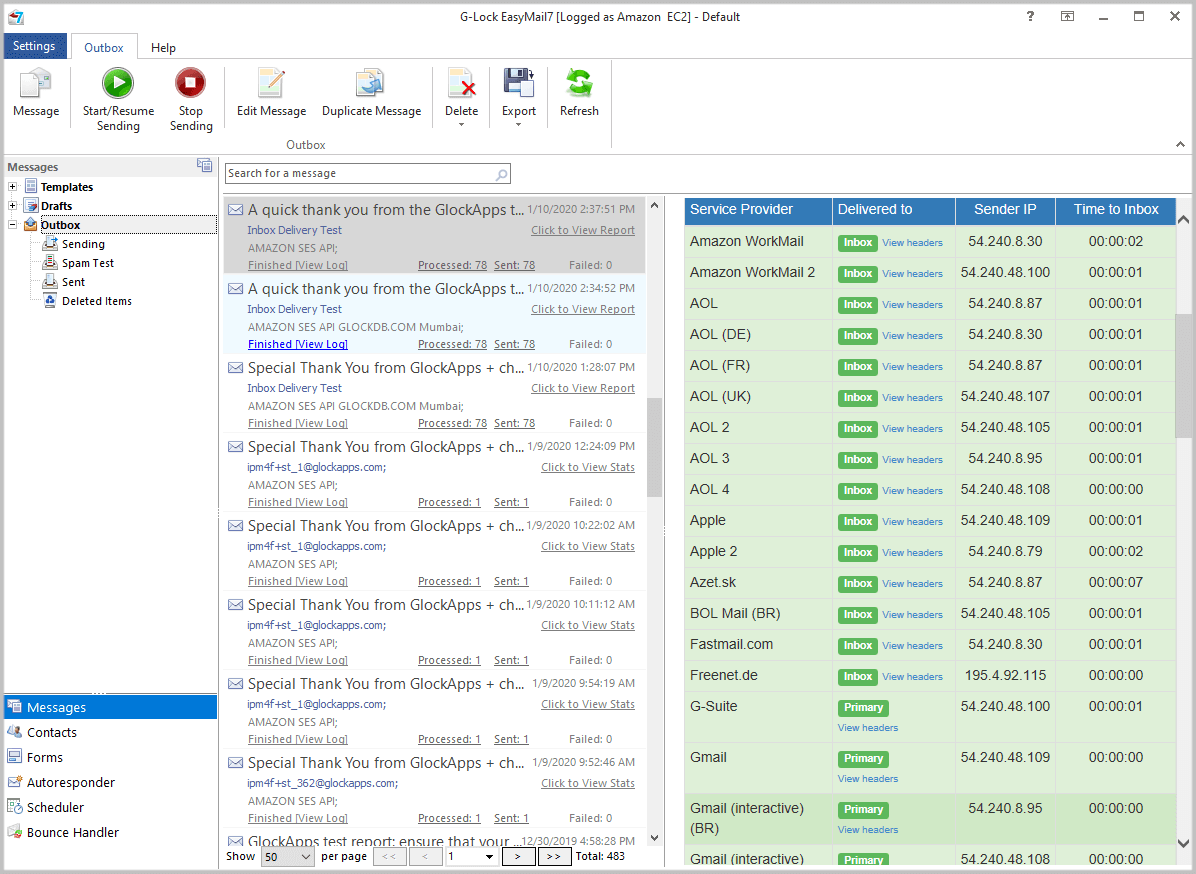The image size is (1196, 874).
Task: Click Processed: 78 on 1:28:07 PM message
Action: pos(452,423)
